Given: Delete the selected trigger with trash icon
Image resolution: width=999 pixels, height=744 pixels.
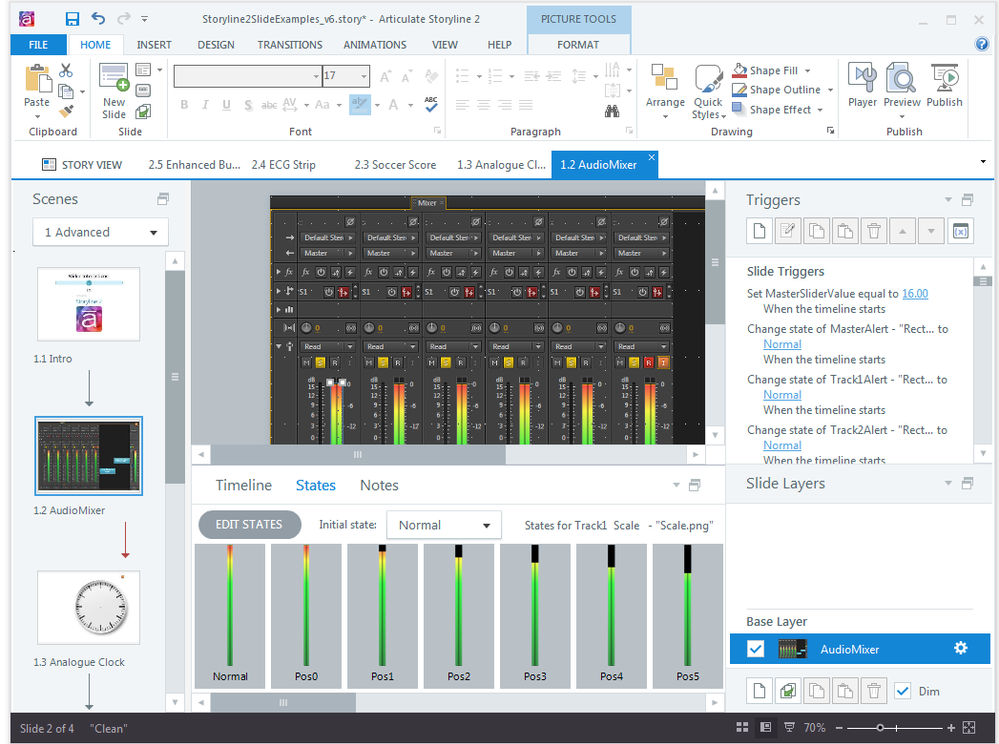Looking at the screenshot, I should tap(874, 231).
